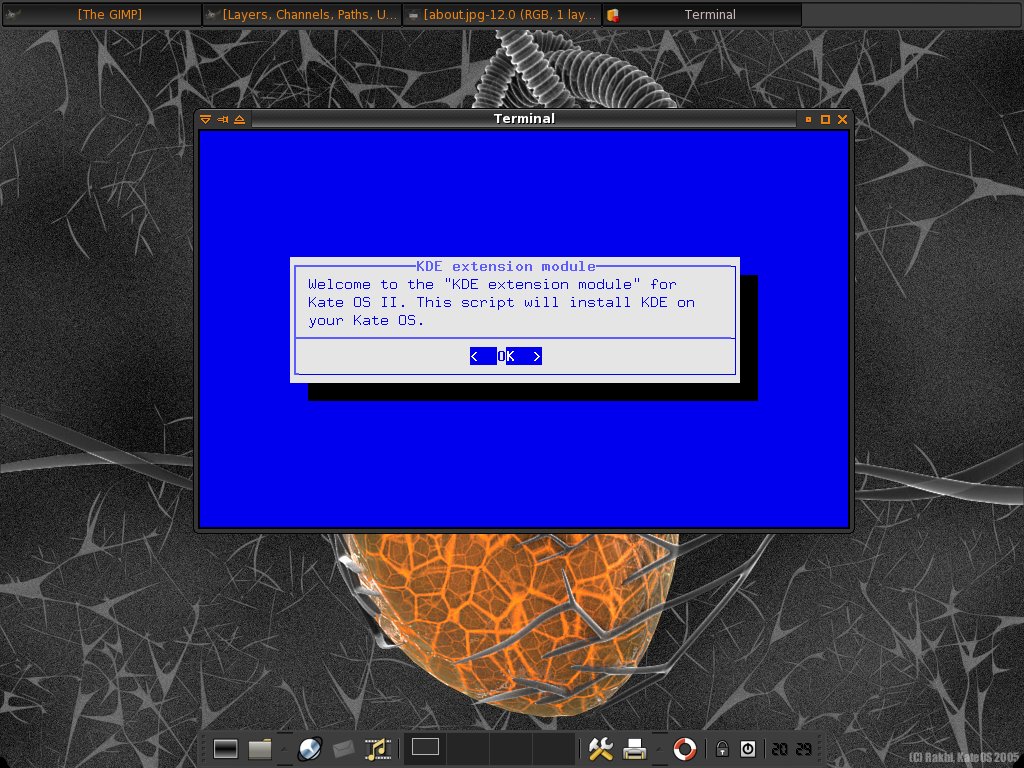Lock the screen with the padlock icon

coord(722,749)
